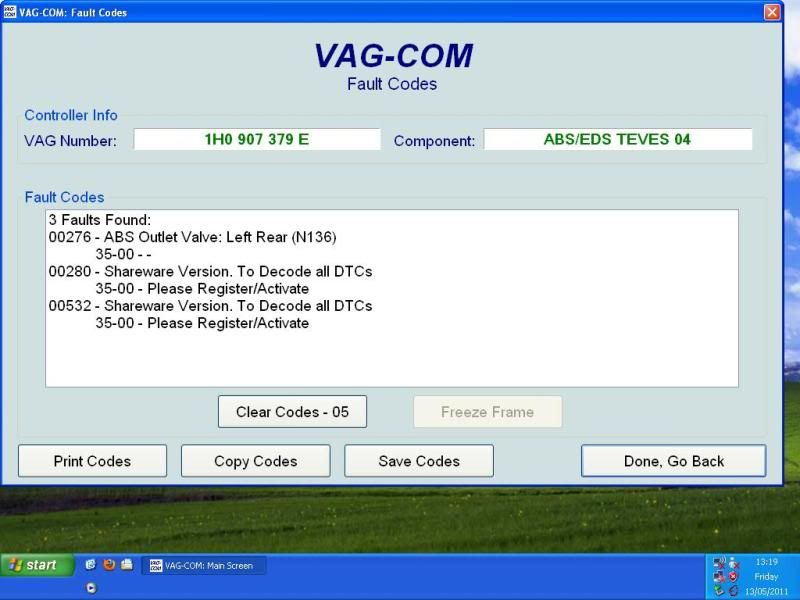Click the VAG-COM title bar icon
The width and height of the screenshot is (800, 600).
(9, 12)
